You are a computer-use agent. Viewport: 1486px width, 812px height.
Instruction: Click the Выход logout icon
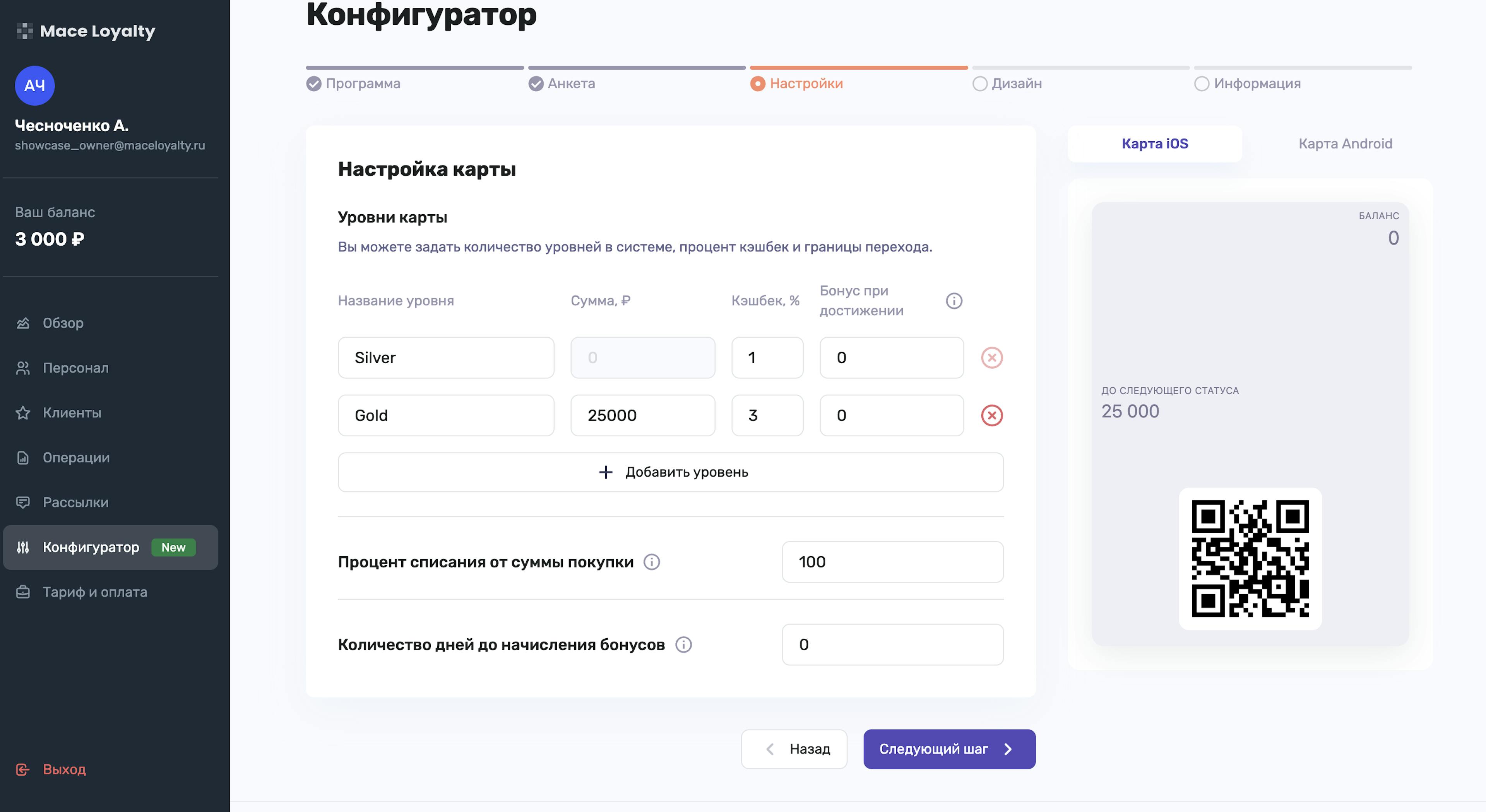coord(23,770)
